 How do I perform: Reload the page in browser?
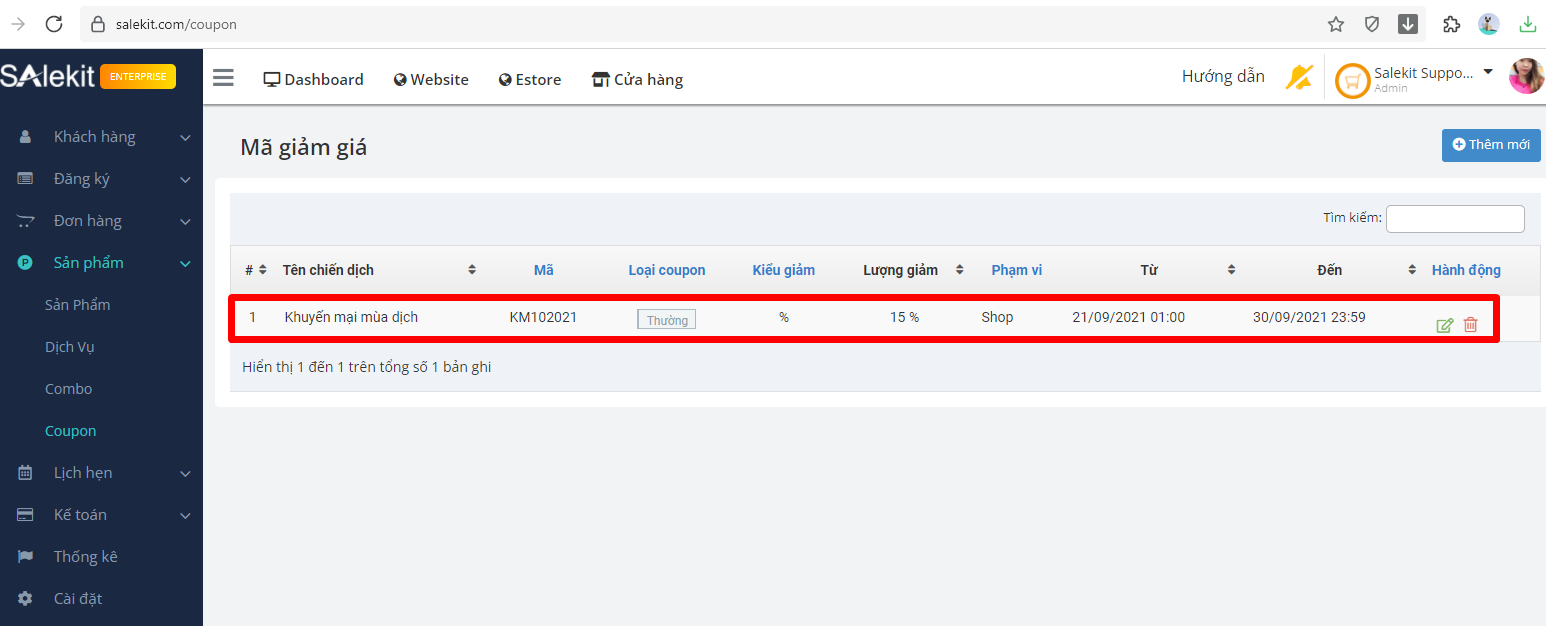(54, 24)
